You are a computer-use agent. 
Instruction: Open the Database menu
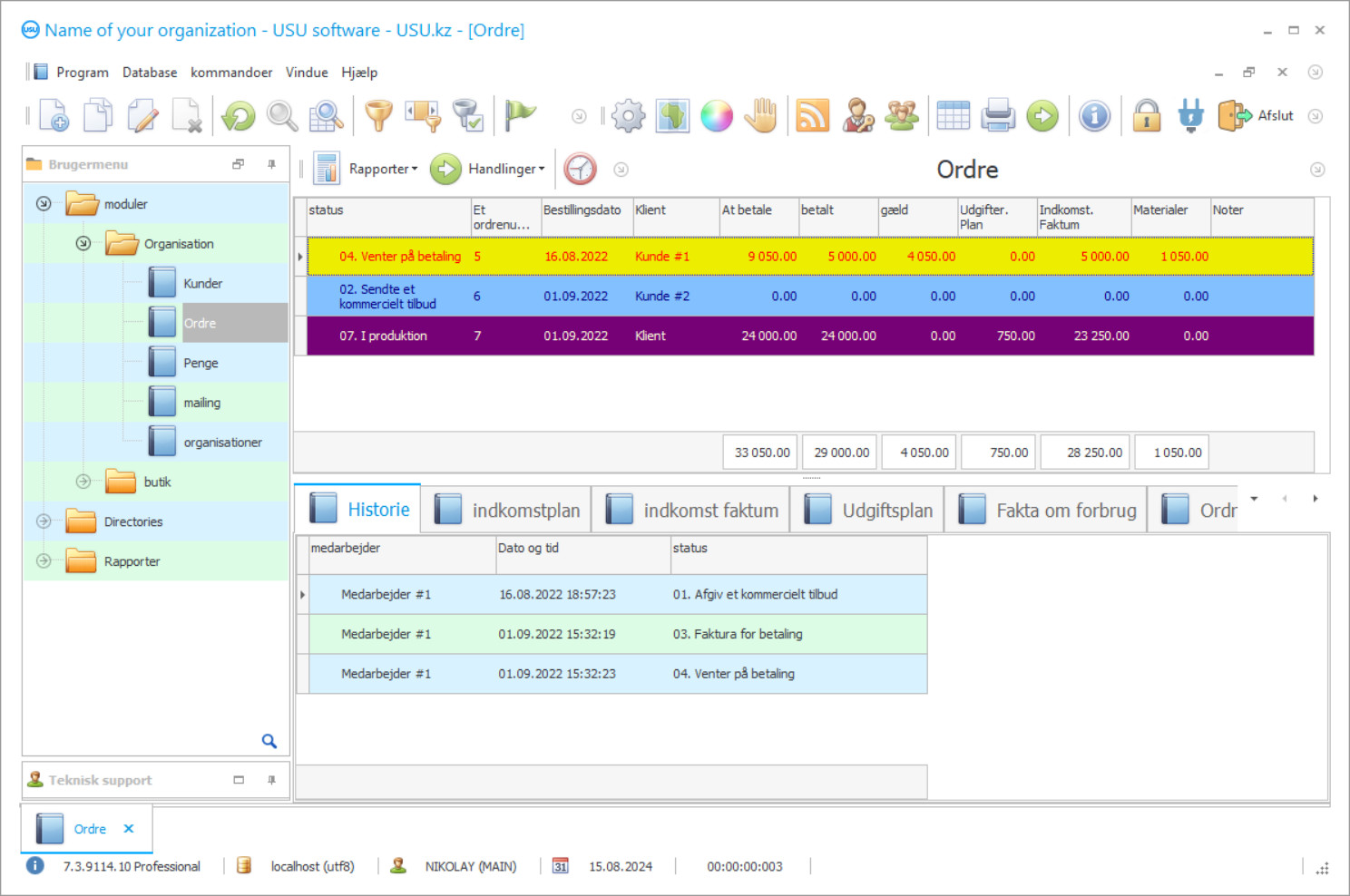[150, 73]
